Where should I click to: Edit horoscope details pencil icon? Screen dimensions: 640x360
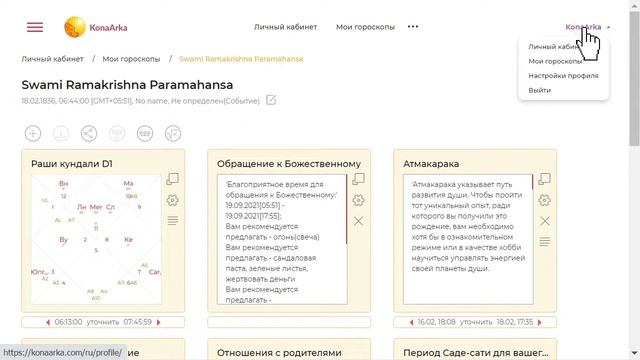(x=271, y=100)
